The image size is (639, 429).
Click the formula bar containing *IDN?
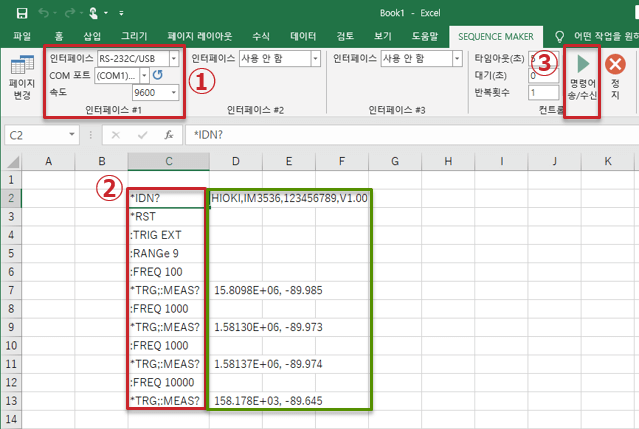(x=412, y=135)
